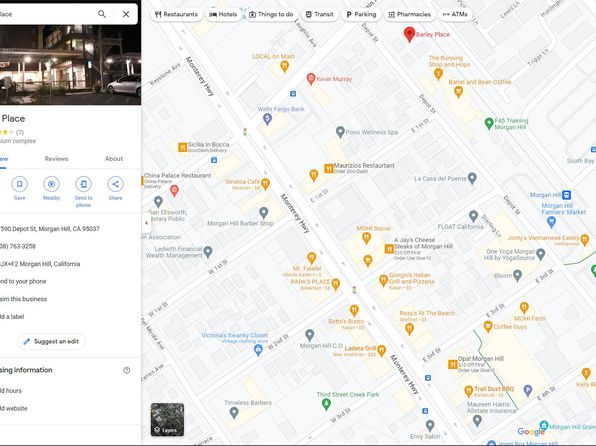The height and width of the screenshot is (446, 596).
Task: Click the red Barley Place pin
Action: 409,34
